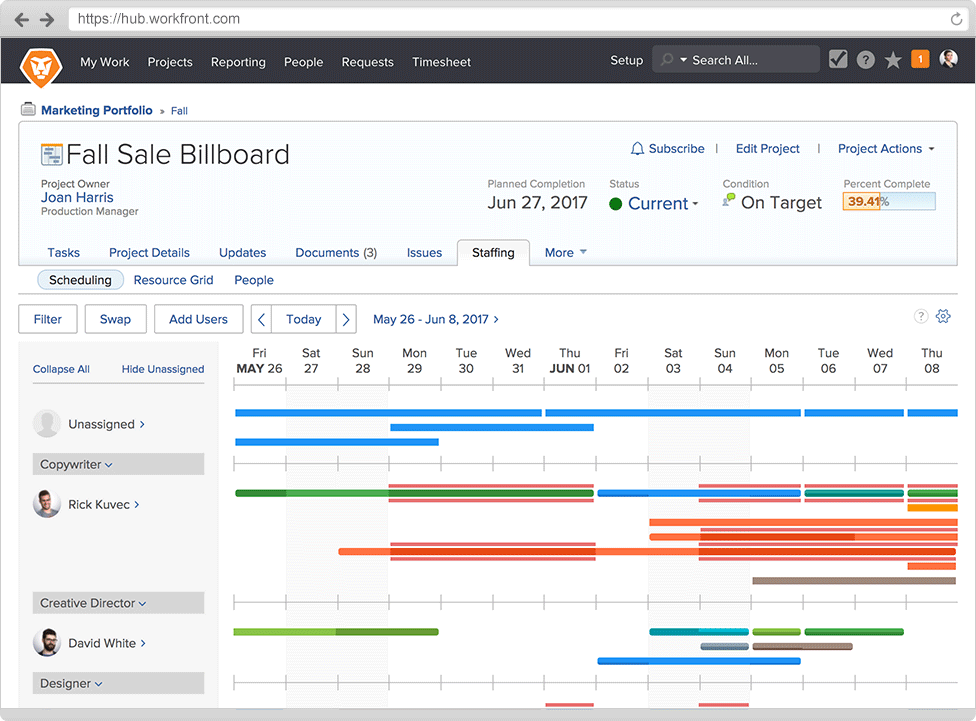
Task: Open the search scope dropdown arrow
Action: [683, 60]
